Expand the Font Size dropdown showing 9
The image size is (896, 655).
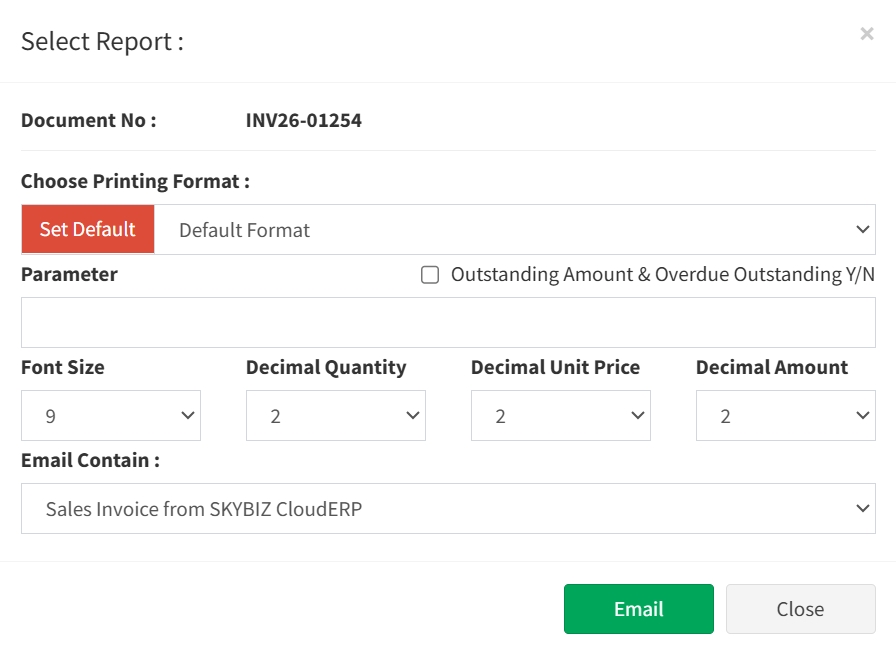click(111, 416)
